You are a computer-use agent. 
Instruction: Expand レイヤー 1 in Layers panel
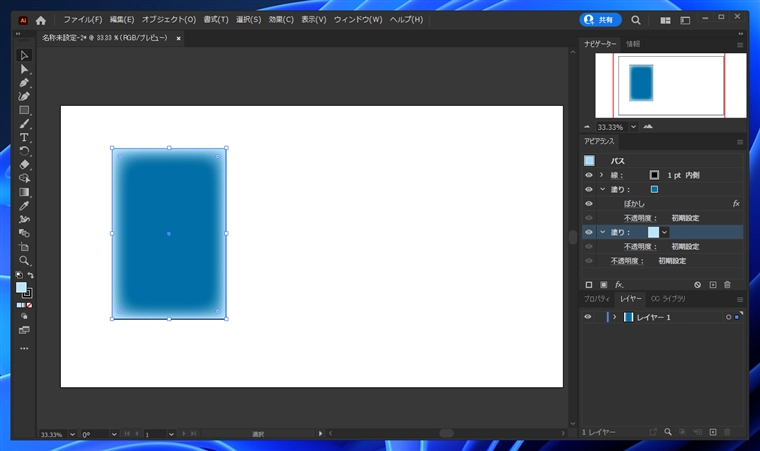[x=615, y=317]
